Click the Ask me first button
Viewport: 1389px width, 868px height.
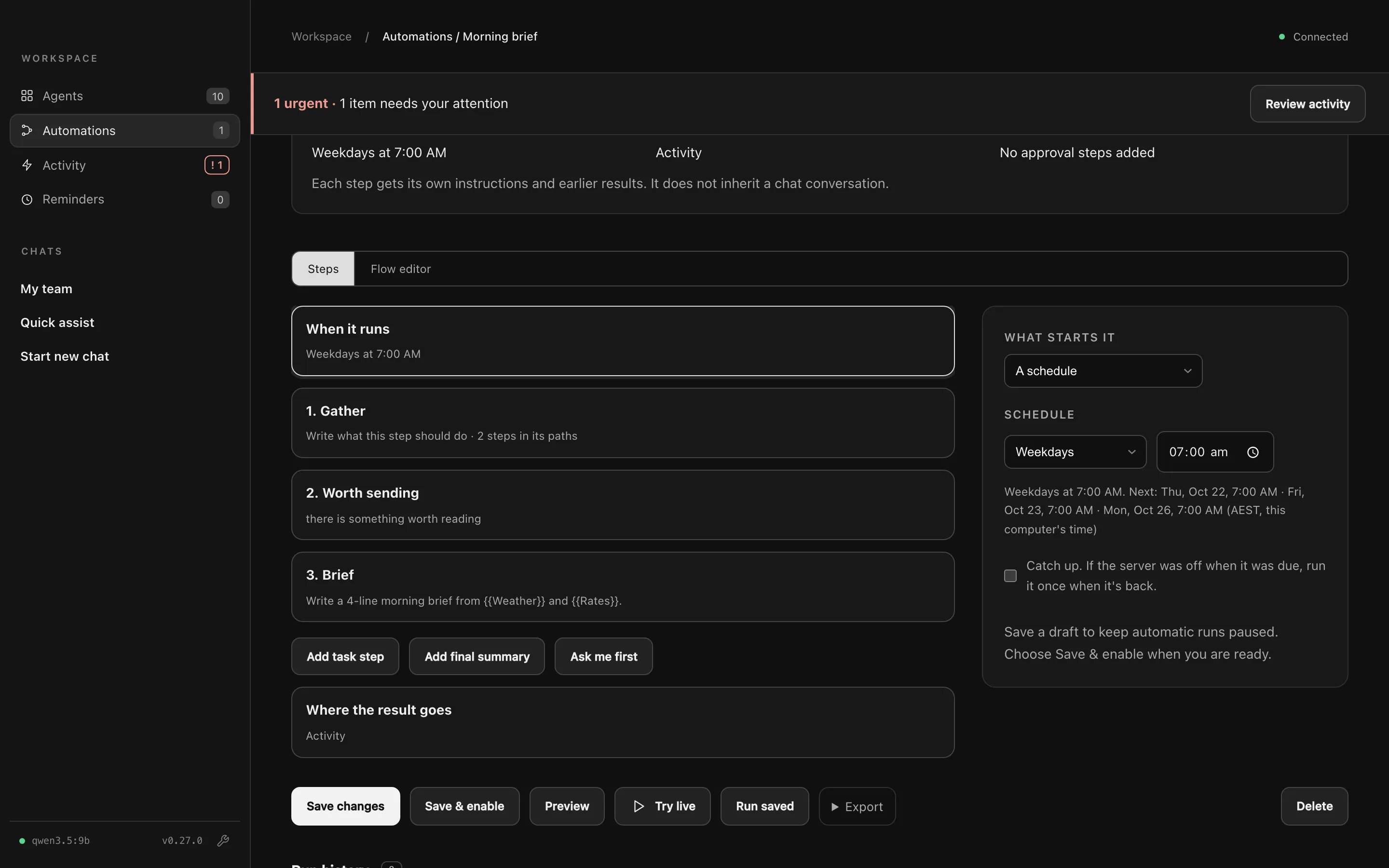coord(604,656)
